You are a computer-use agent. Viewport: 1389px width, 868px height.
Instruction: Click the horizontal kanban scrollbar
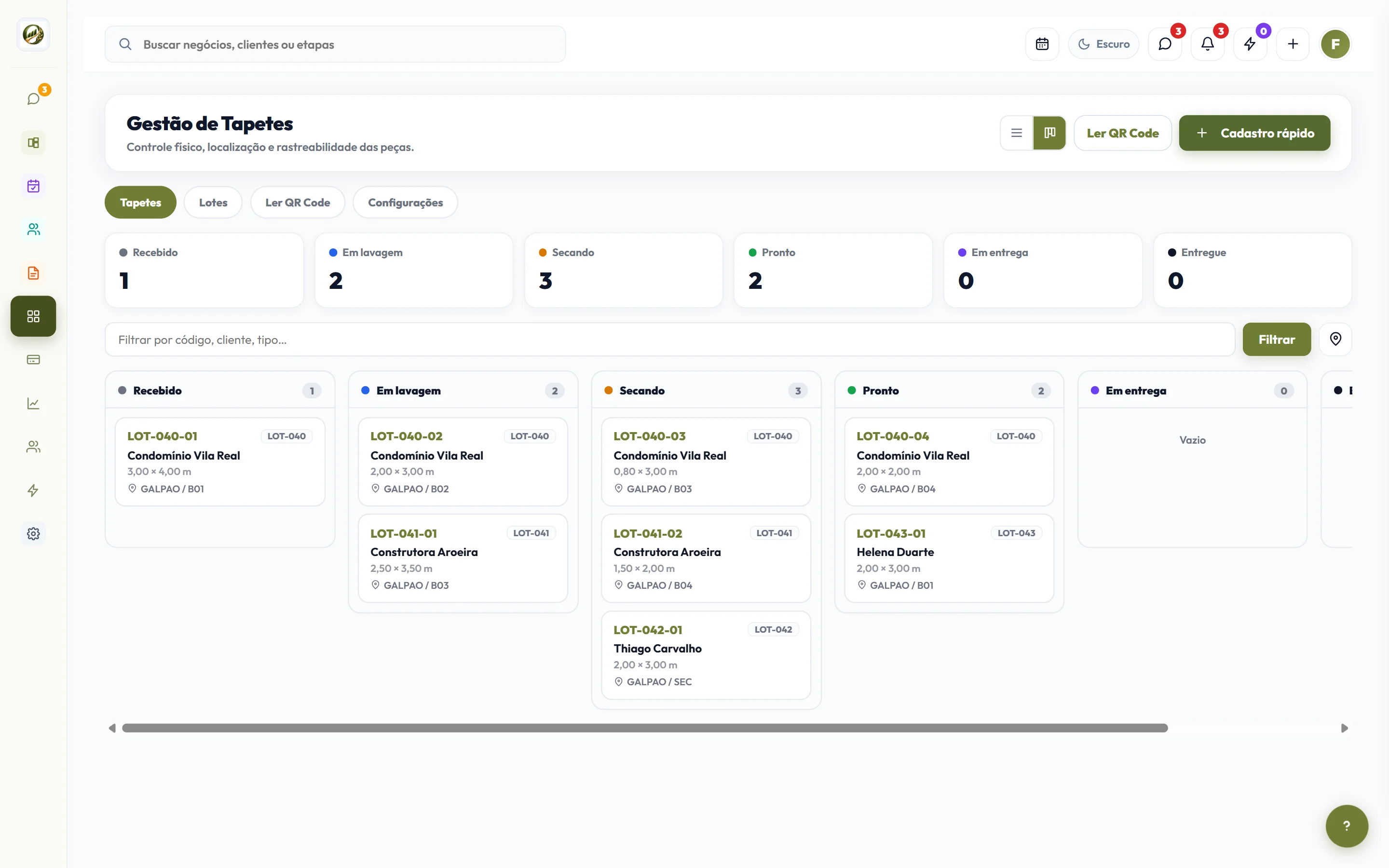click(x=644, y=728)
